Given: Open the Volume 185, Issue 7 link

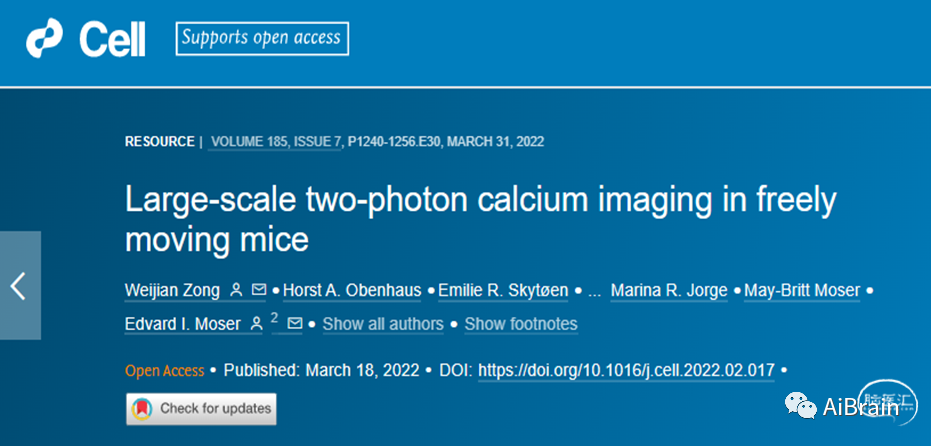Looking at the screenshot, I should click(274, 142).
